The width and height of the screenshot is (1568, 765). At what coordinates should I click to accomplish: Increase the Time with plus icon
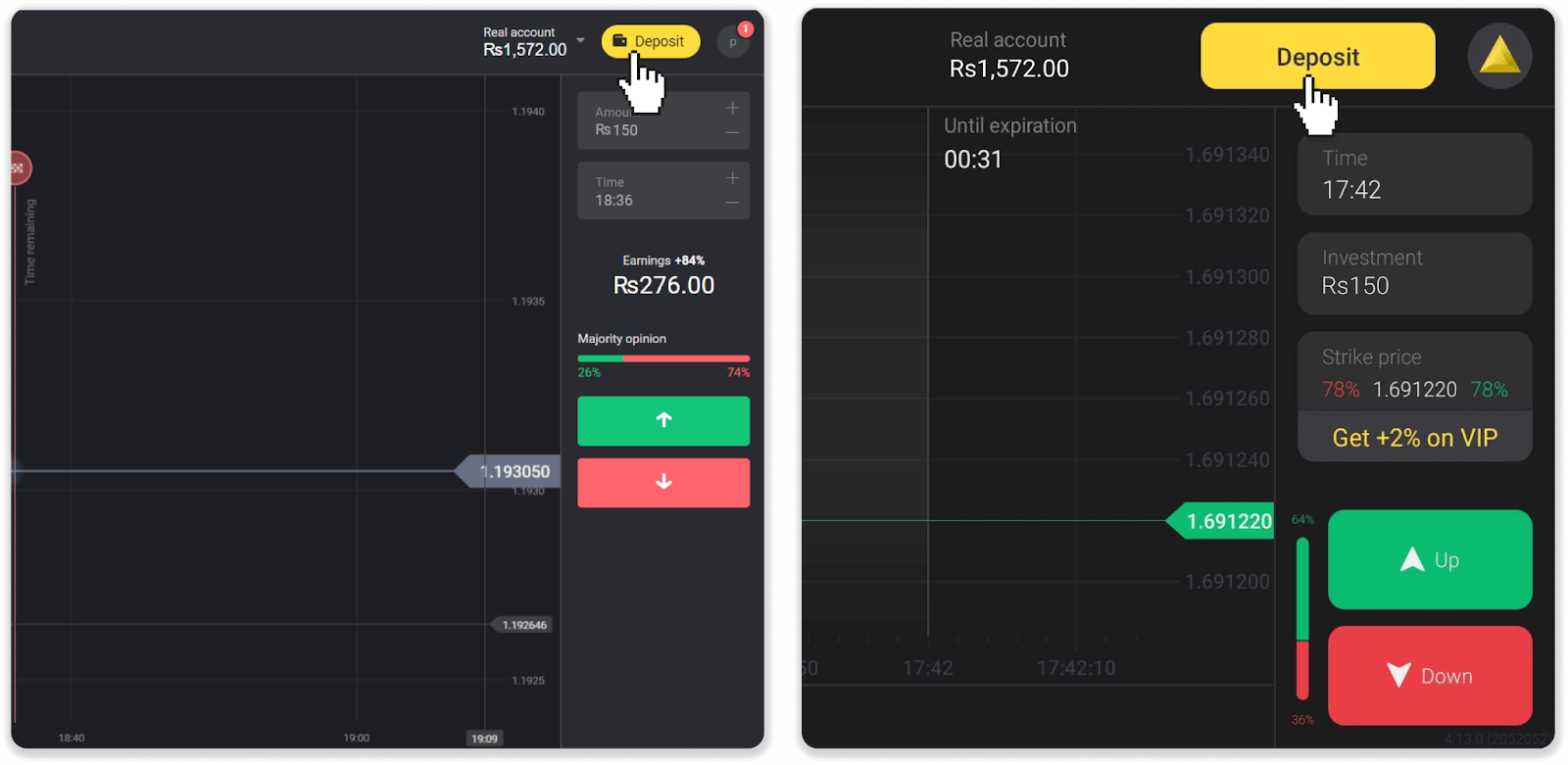pos(732,177)
